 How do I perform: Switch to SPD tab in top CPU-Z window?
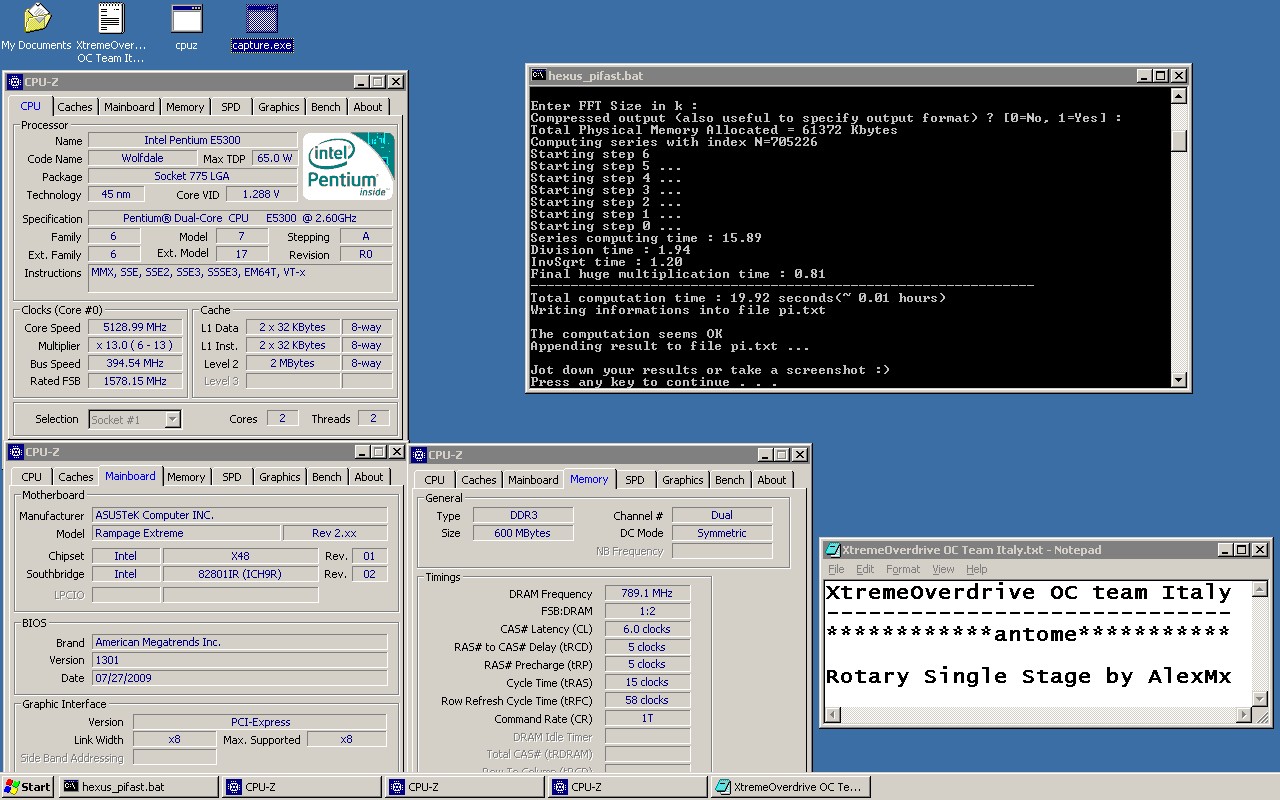coord(230,107)
